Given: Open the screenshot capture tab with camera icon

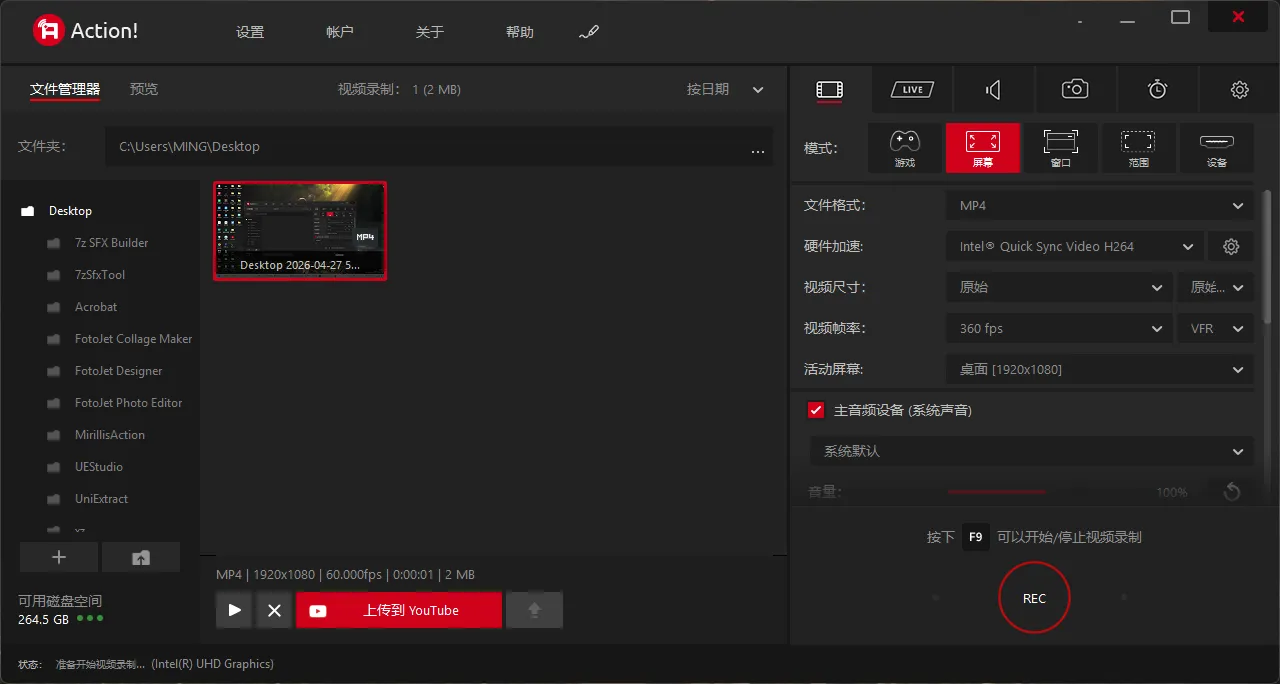Looking at the screenshot, I should 1075,89.
